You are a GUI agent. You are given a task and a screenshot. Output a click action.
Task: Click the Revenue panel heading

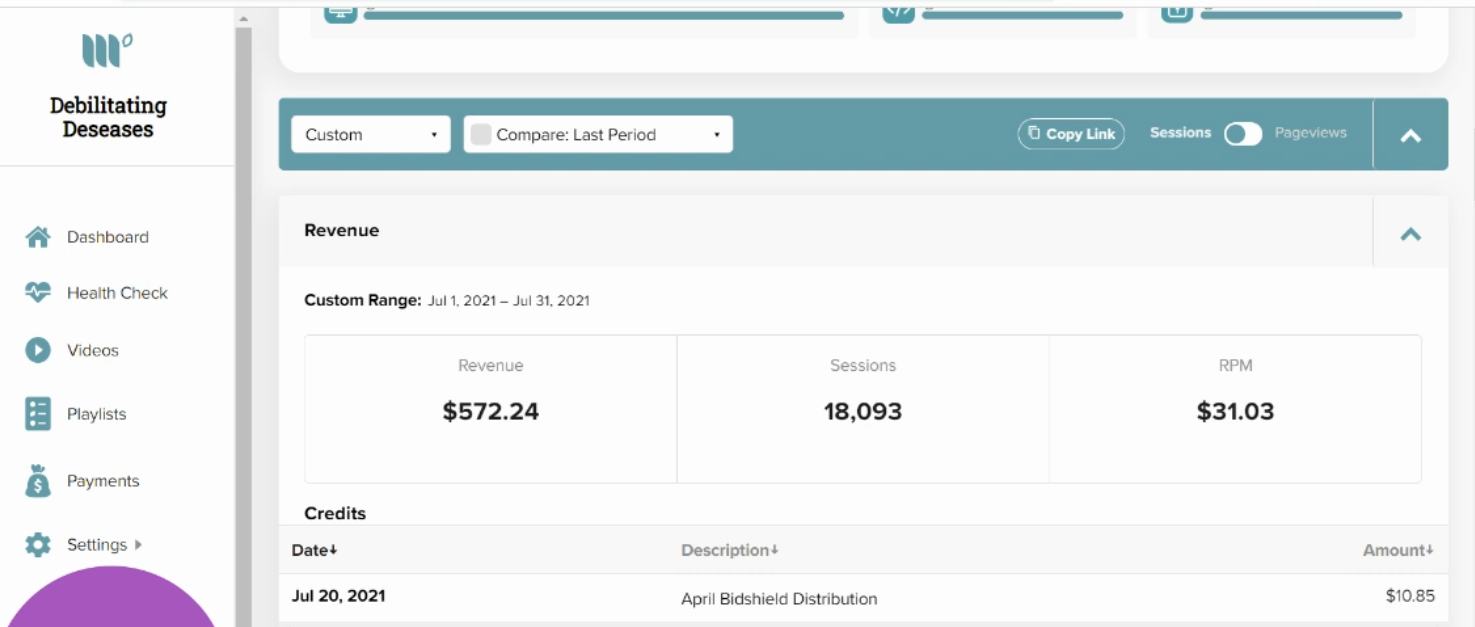click(x=342, y=231)
